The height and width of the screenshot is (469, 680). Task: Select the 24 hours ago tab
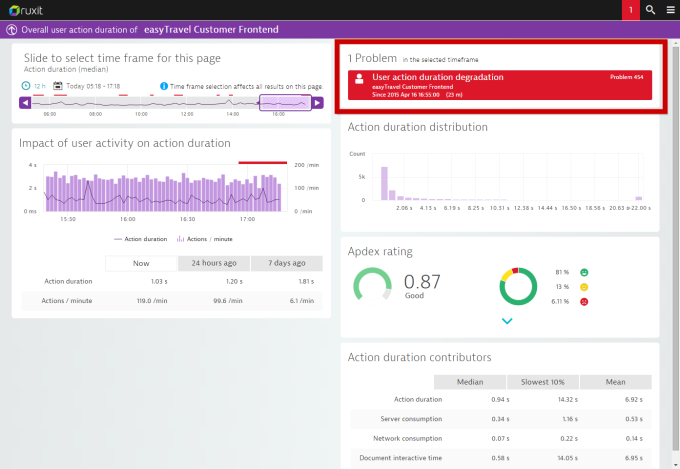click(214, 263)
